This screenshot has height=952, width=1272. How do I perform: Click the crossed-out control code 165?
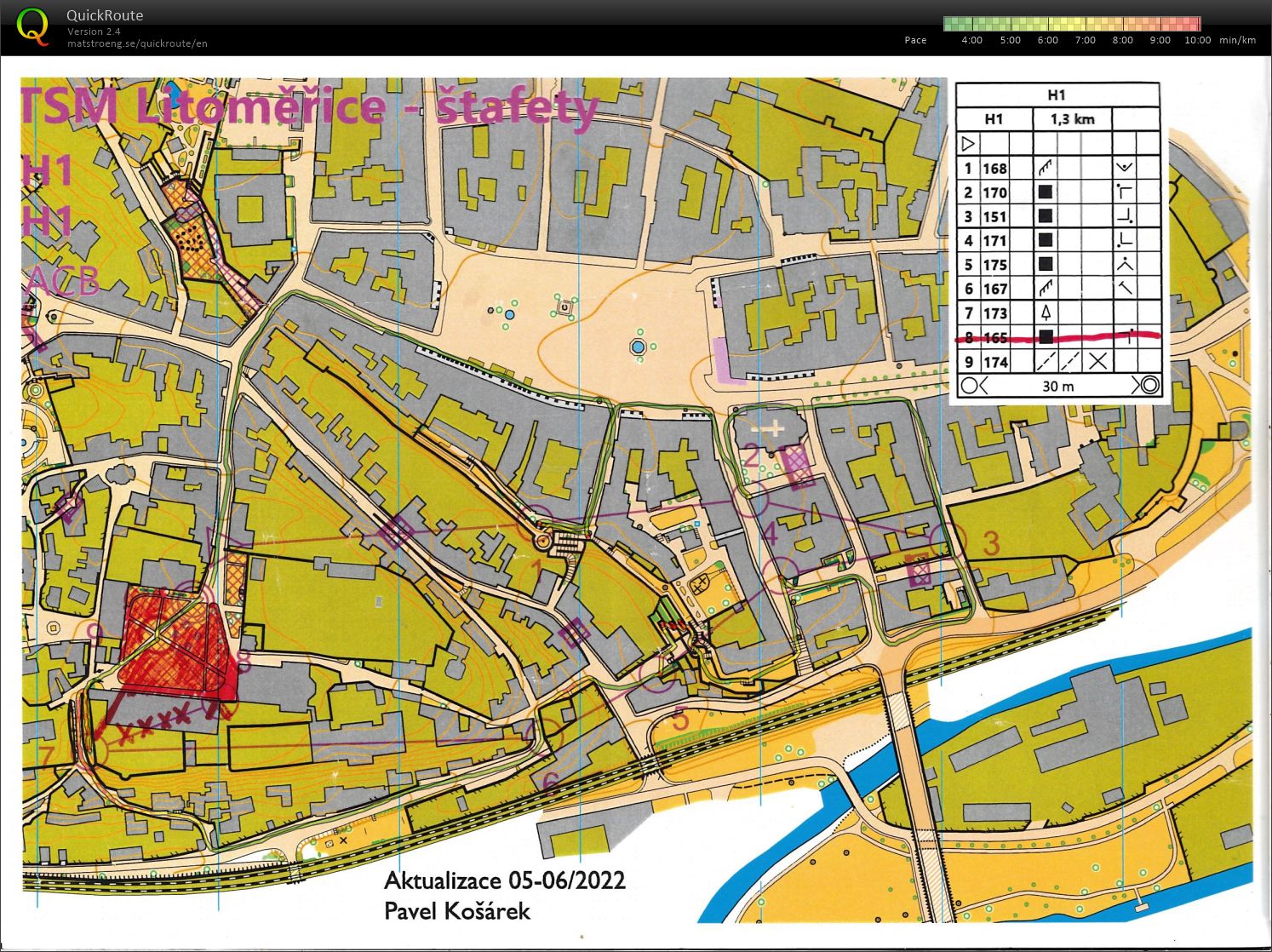994,338
